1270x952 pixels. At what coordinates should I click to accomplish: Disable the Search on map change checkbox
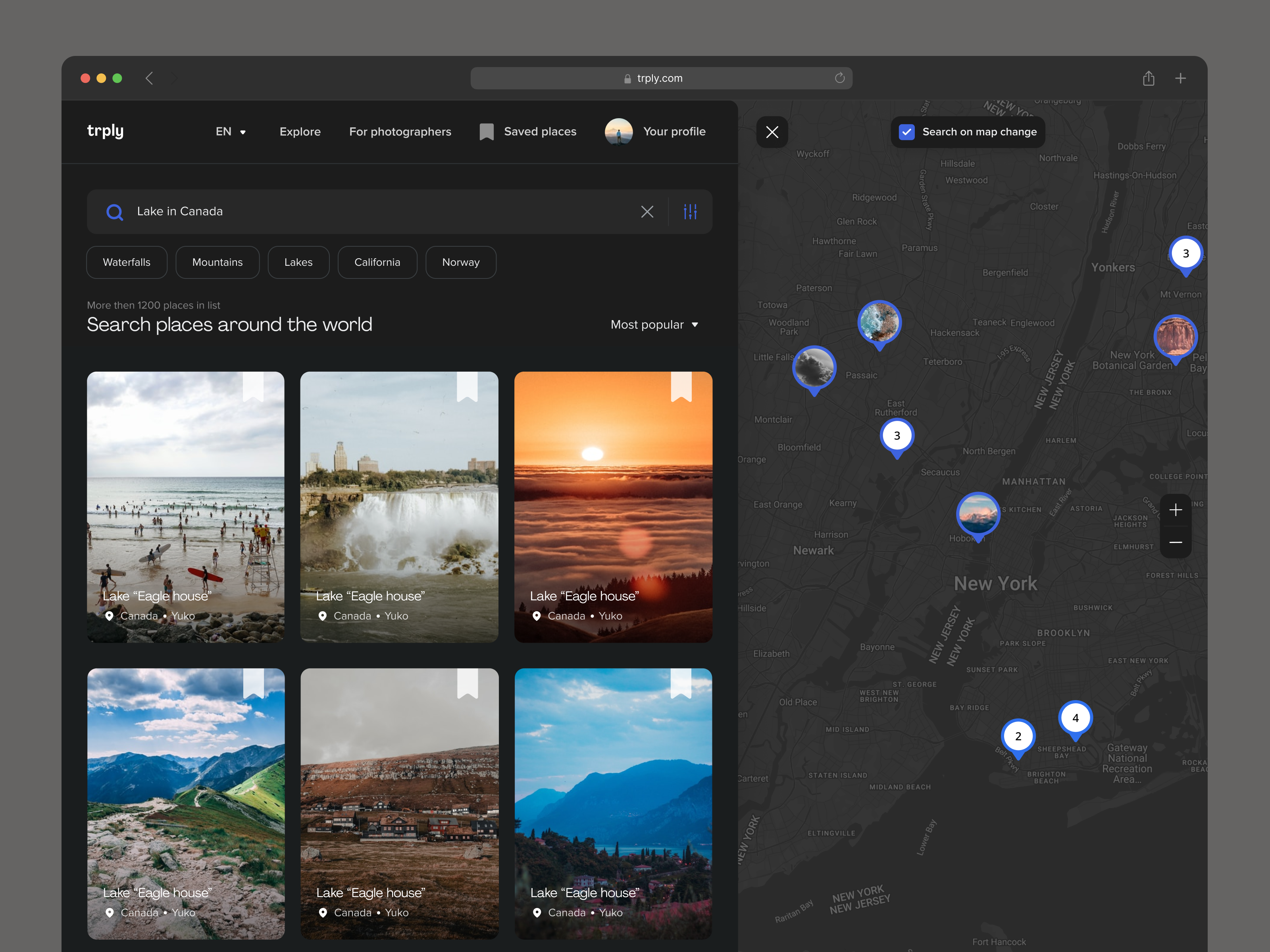[906, 132]
